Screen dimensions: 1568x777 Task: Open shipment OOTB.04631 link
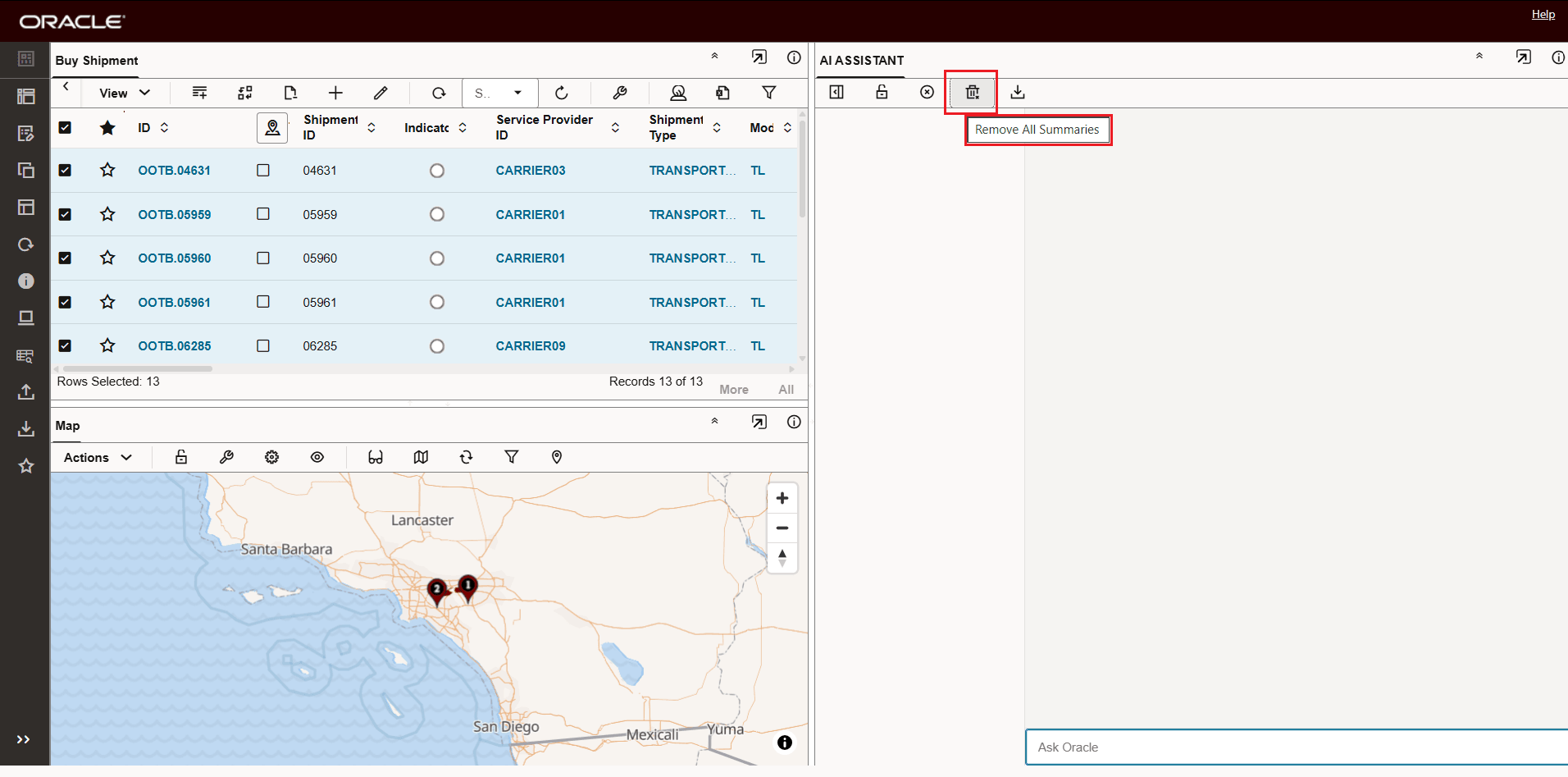point(175,171)
